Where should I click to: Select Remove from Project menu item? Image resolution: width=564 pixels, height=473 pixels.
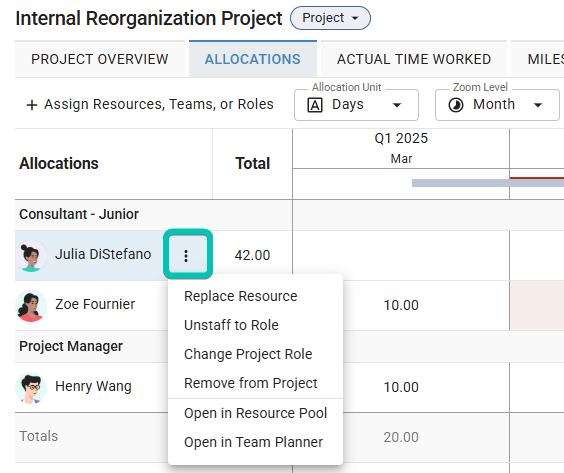(x=255, y=383)
